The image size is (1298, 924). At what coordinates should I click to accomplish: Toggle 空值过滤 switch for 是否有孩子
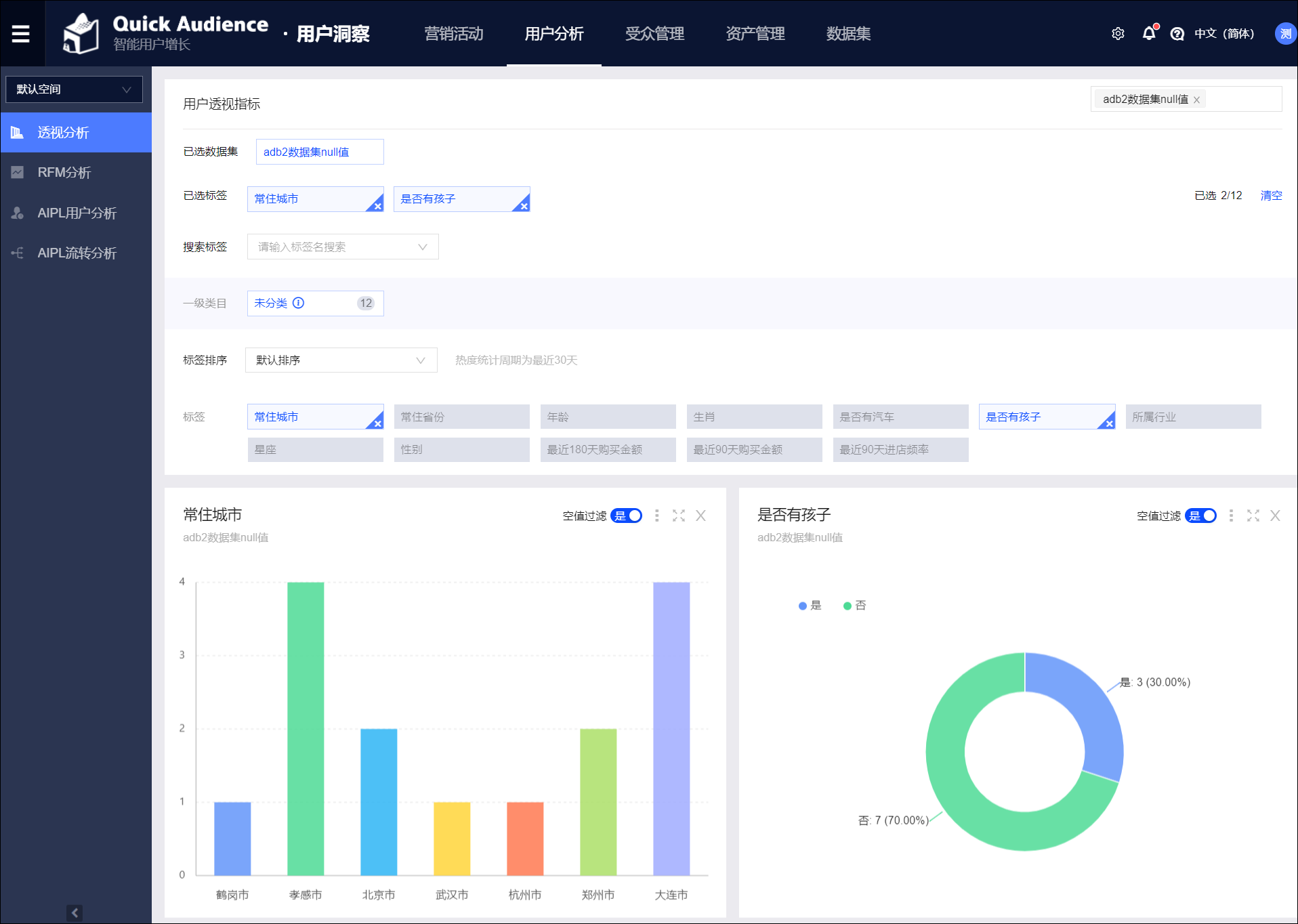coord(1201,516)
